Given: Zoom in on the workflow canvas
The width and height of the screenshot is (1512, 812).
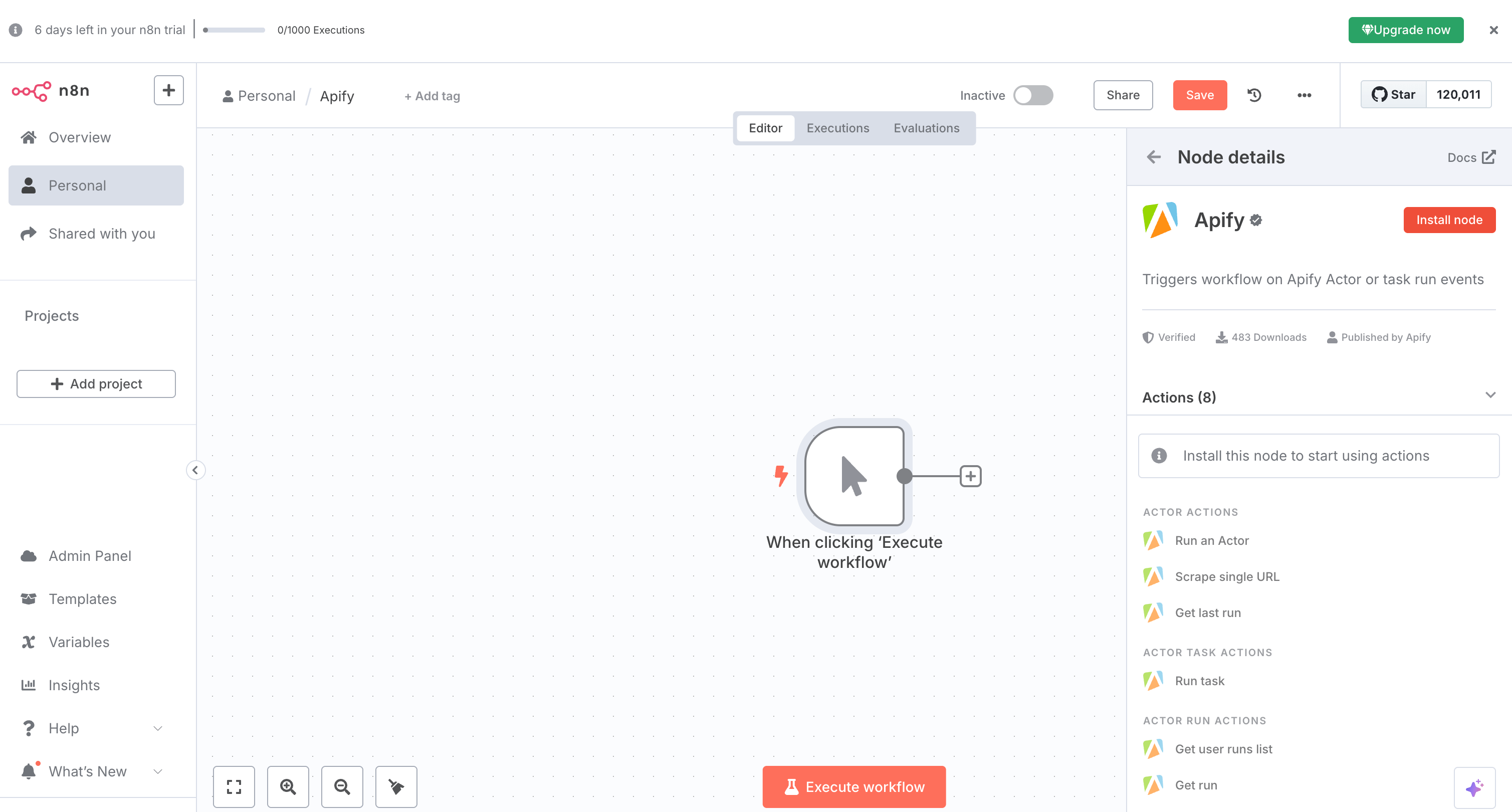Looking at the screenshot, I should click(x=288, y=787).
